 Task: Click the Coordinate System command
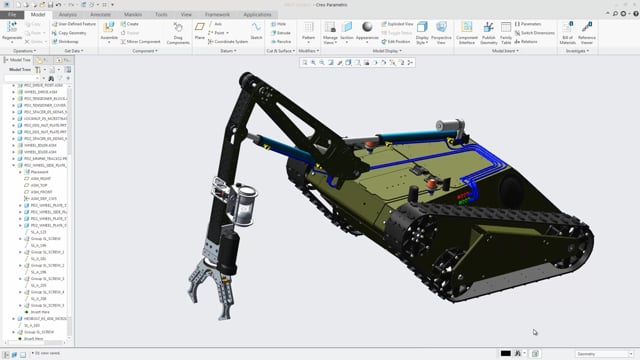[228, 42]
